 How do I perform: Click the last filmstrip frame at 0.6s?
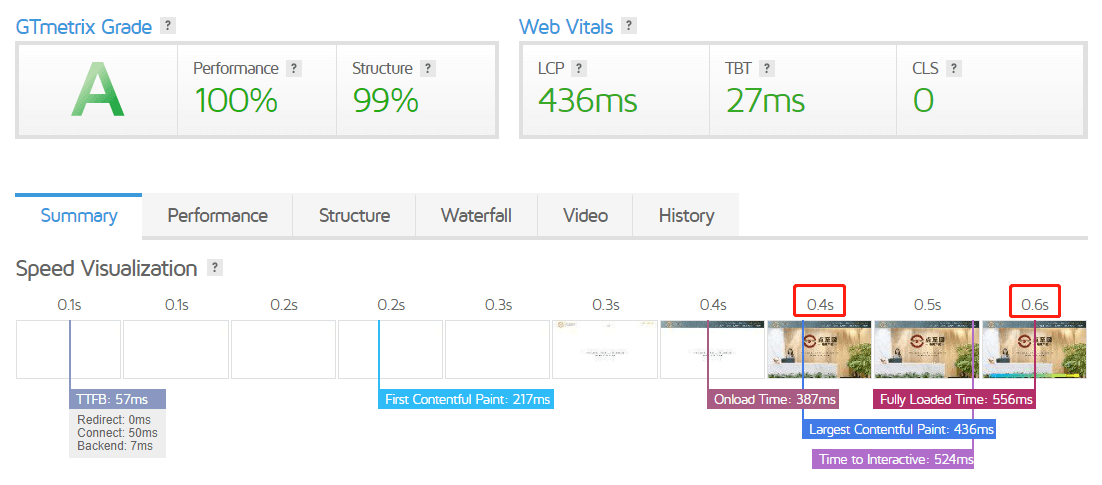(1034, 349)
